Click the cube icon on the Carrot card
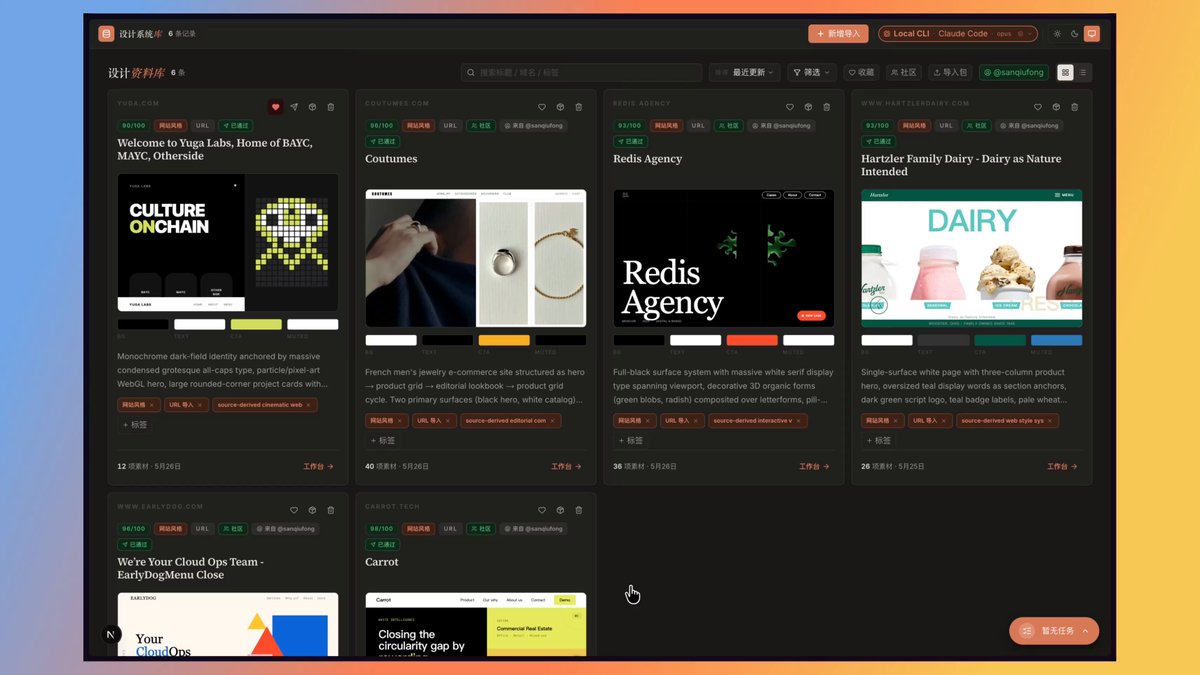Viewport: 1200px width, 675px height. (x=560, y=510)
